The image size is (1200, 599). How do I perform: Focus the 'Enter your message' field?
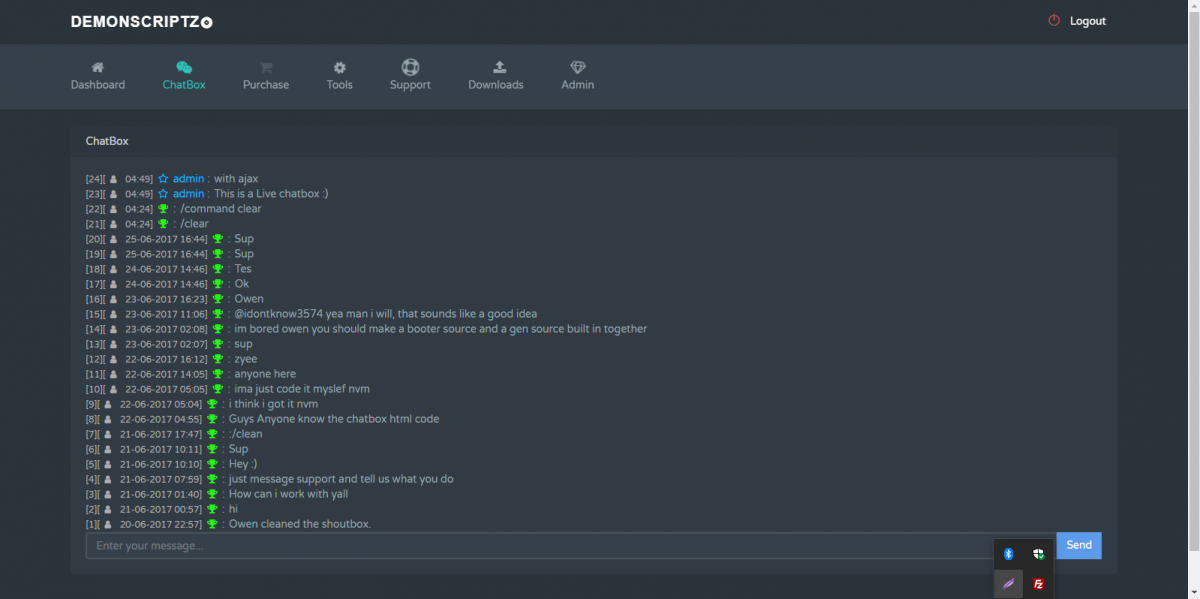[540, 546]
